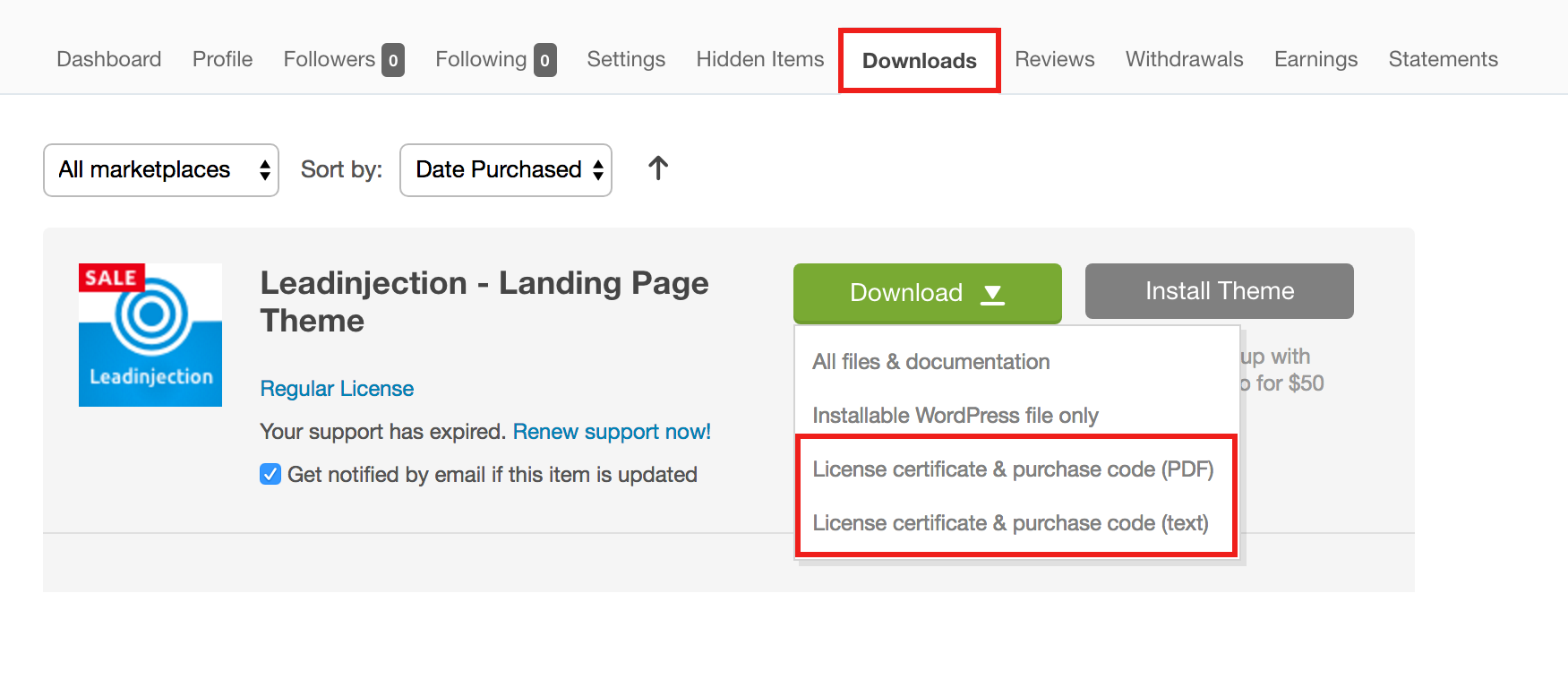View the Hidden Items tab

[x=760, y=59]
